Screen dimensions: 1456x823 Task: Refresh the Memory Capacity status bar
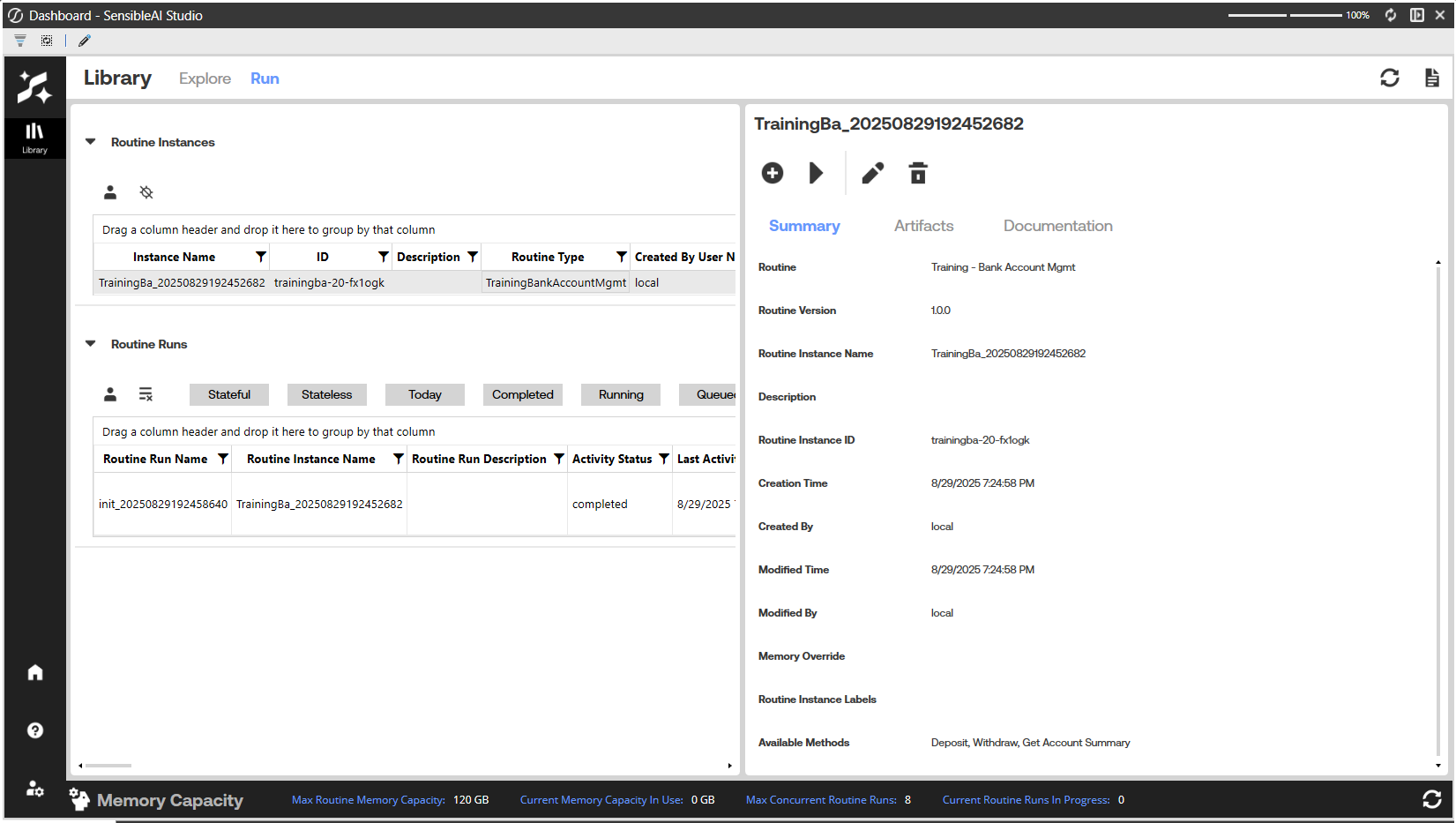pos(1431,799)
